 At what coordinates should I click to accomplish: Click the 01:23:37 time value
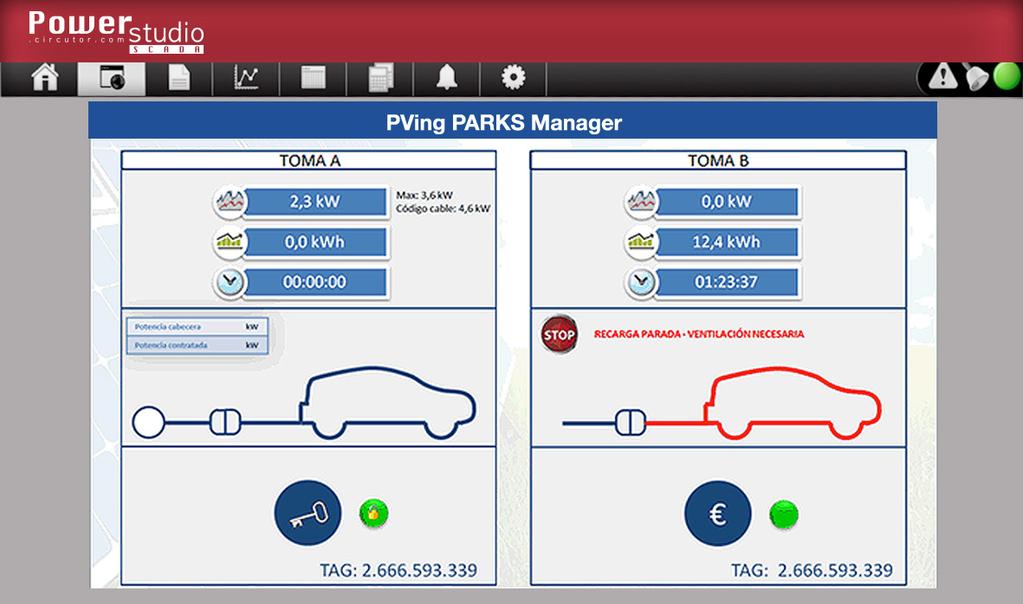[x=726, y=282]
